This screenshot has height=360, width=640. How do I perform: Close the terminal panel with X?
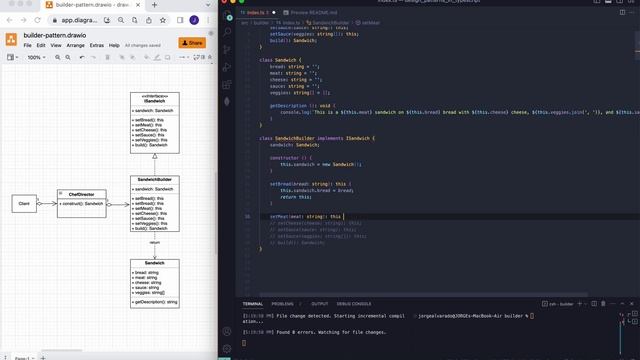click(x=632, y=304)
